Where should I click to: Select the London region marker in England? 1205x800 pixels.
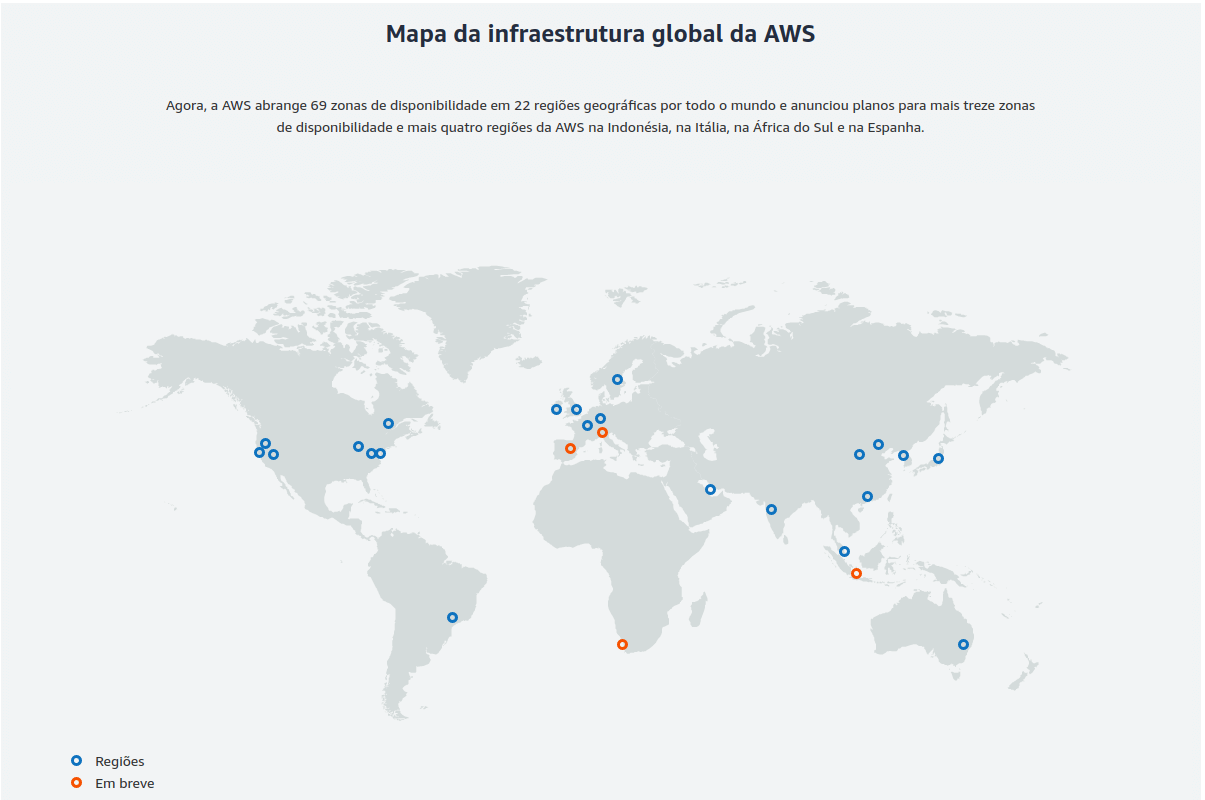[576, 409]
